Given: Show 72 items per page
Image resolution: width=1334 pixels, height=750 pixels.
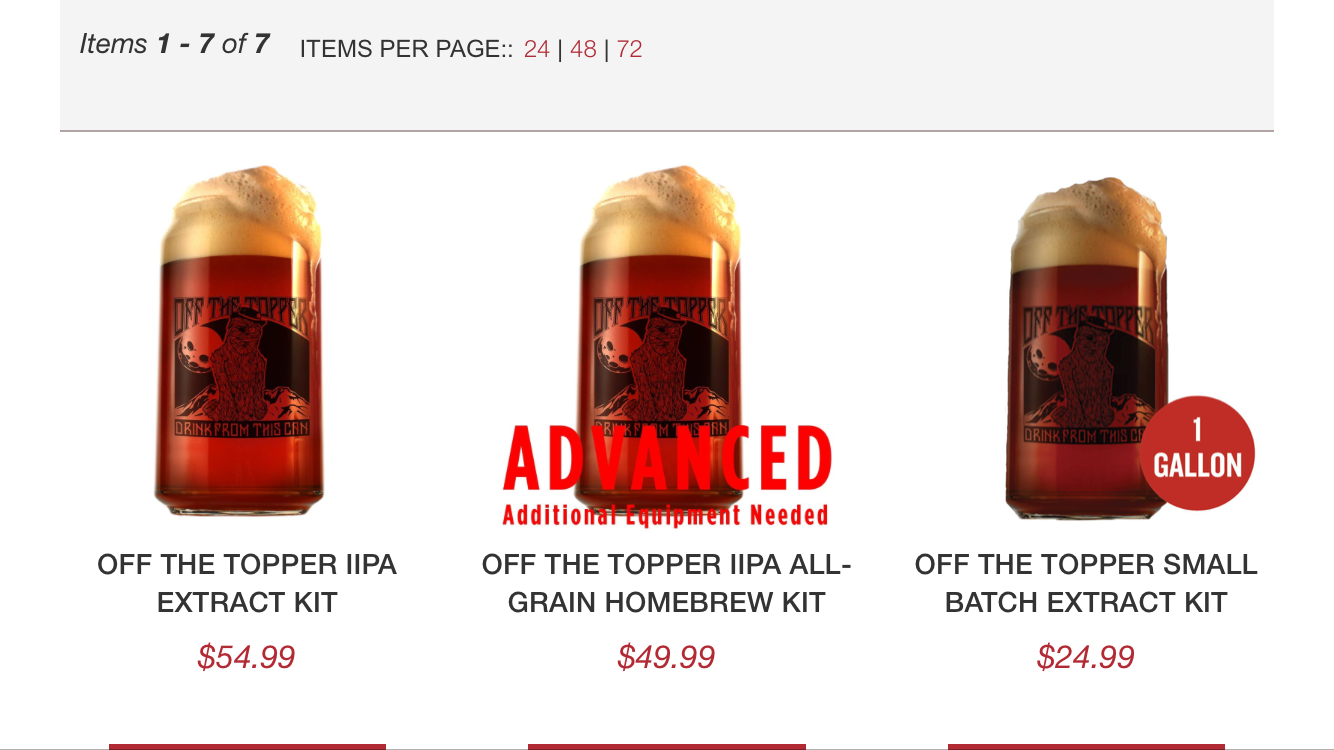Looking at the screenshot, I should click(x=630, y=49).
